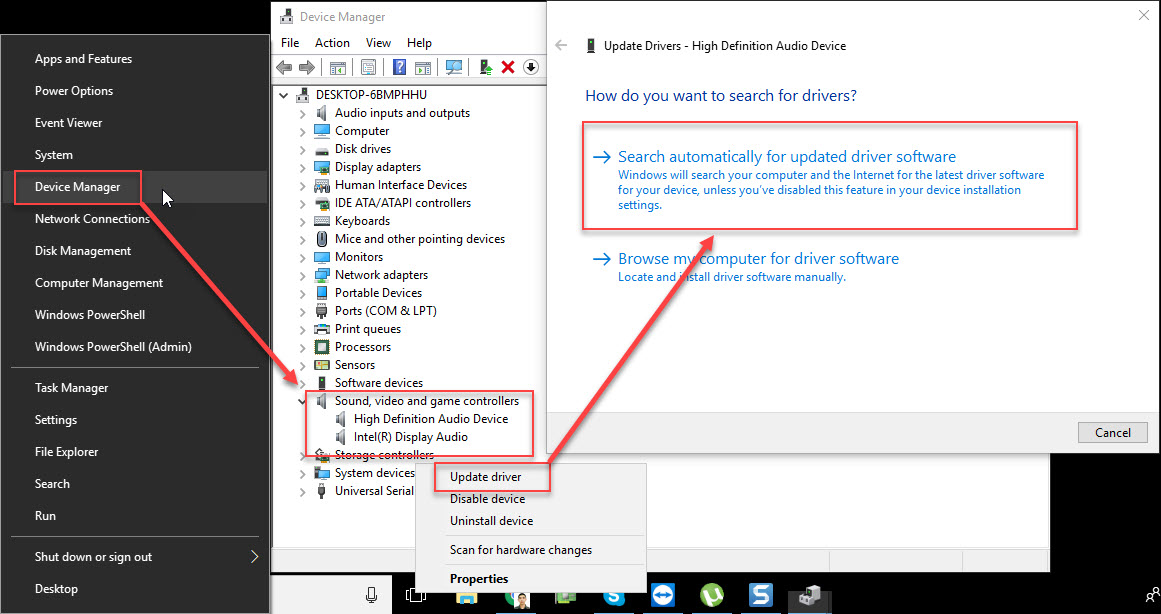
Task: Select Mice and other pointing devices
Action: tap(420, 239)
